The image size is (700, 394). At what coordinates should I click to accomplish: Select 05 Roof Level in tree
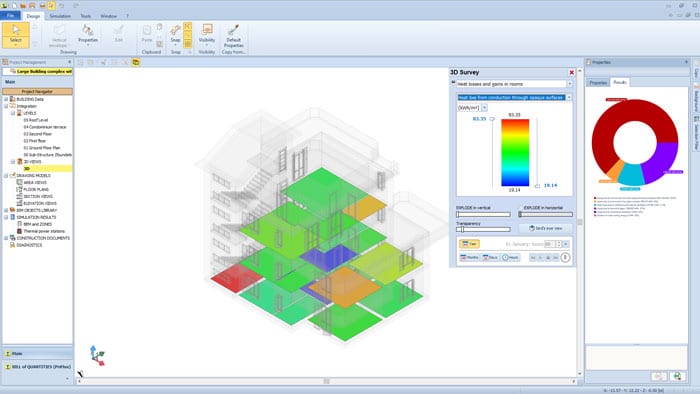(36, 120)
